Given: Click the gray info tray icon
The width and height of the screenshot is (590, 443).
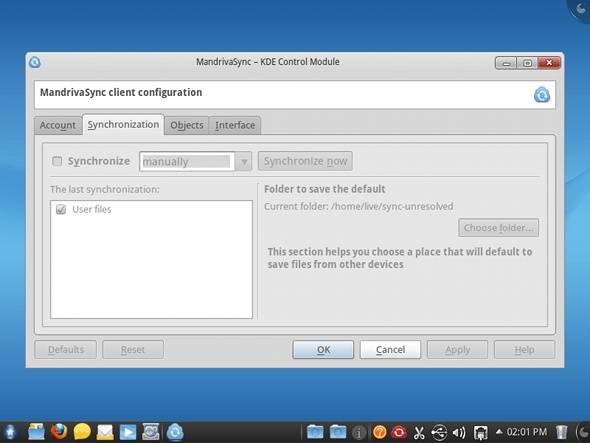Looking at the screenshot, I should (x=359, y=432).
